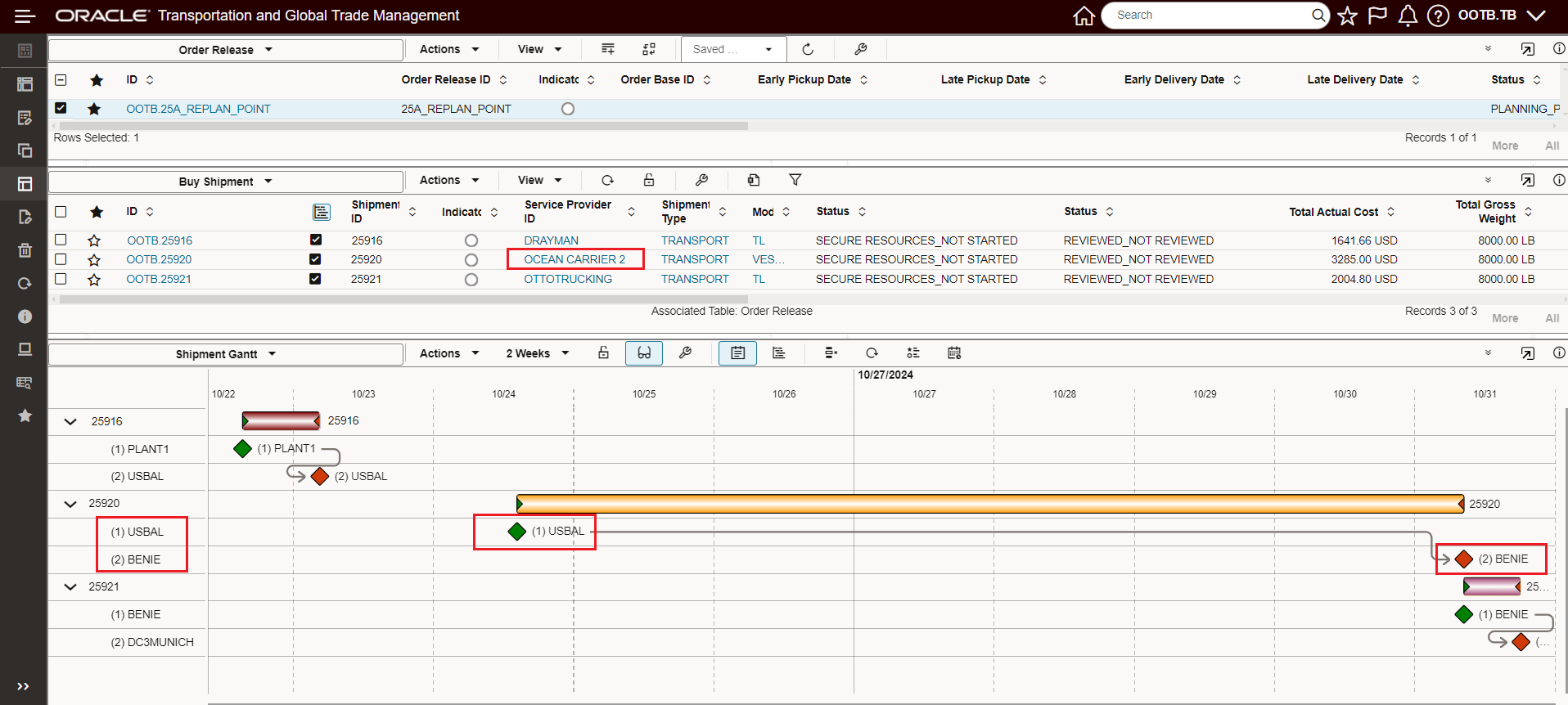Select checkbox for row OOTB.25920
The width and height of the screenshot is (1568, 705).
(x=61, y=259)
